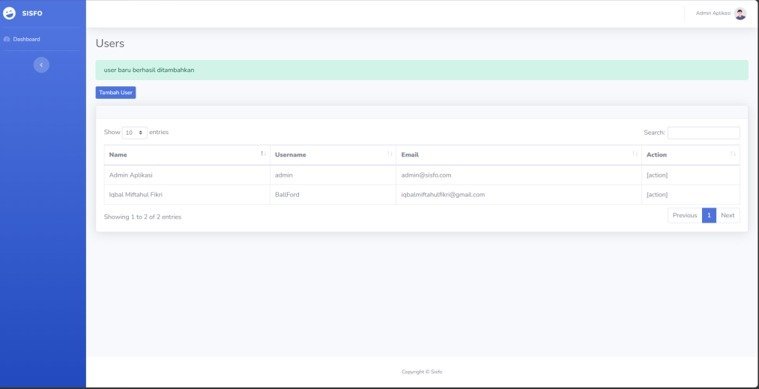
Task: Click the admin profile avatar
Action: 740,14
